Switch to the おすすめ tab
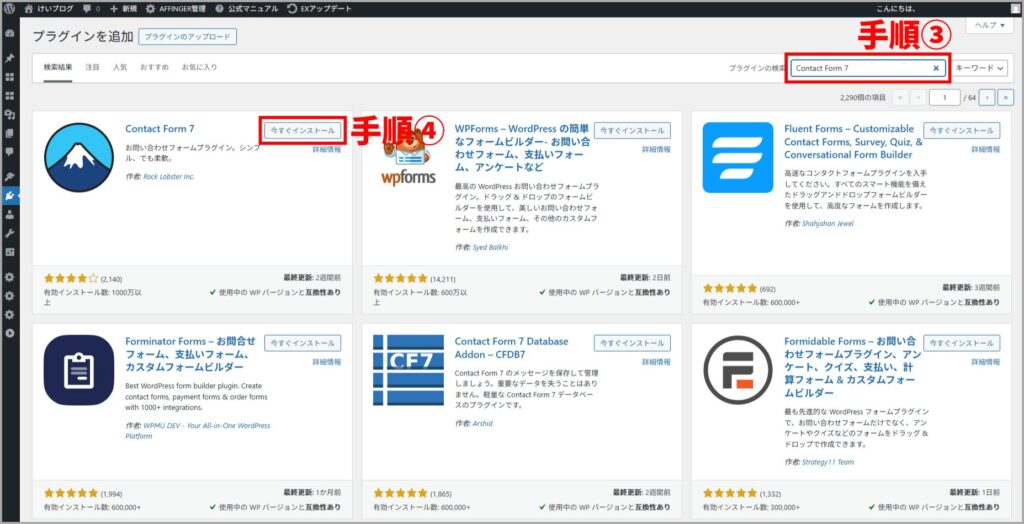This screenshot has width=1024, height=524. tap(154, 67)
